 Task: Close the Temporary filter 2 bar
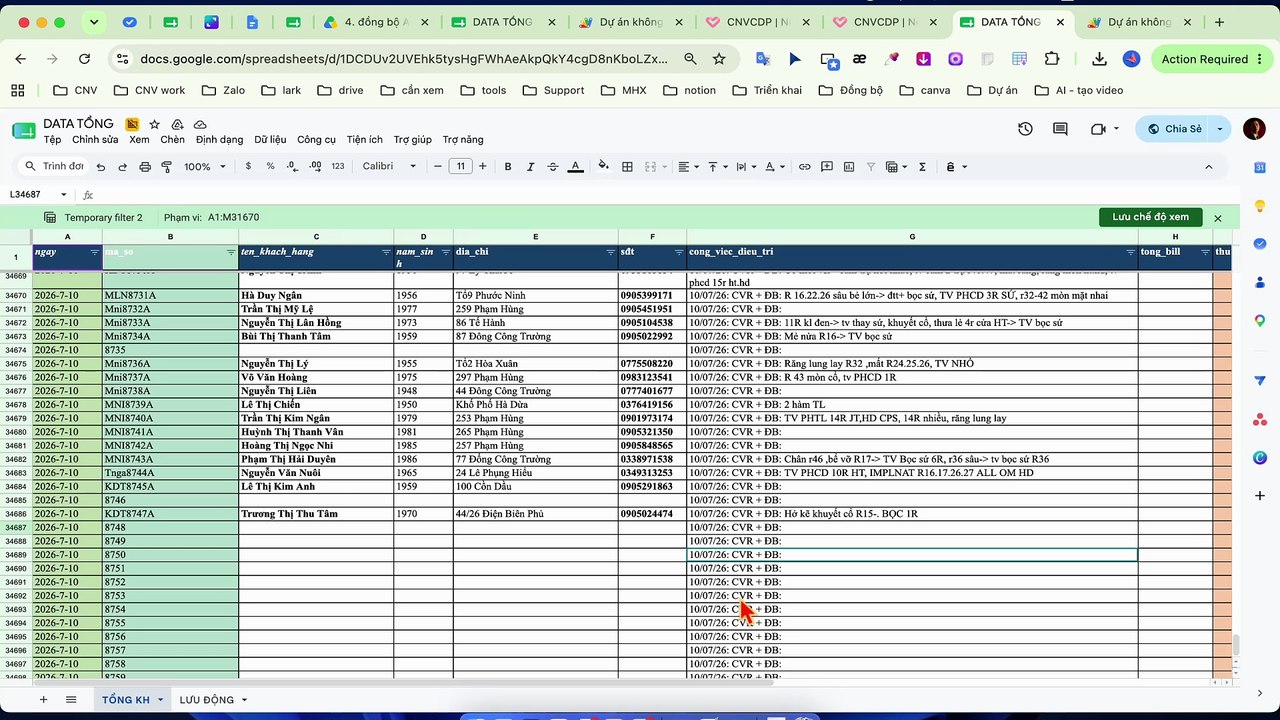pos(1218,218)
